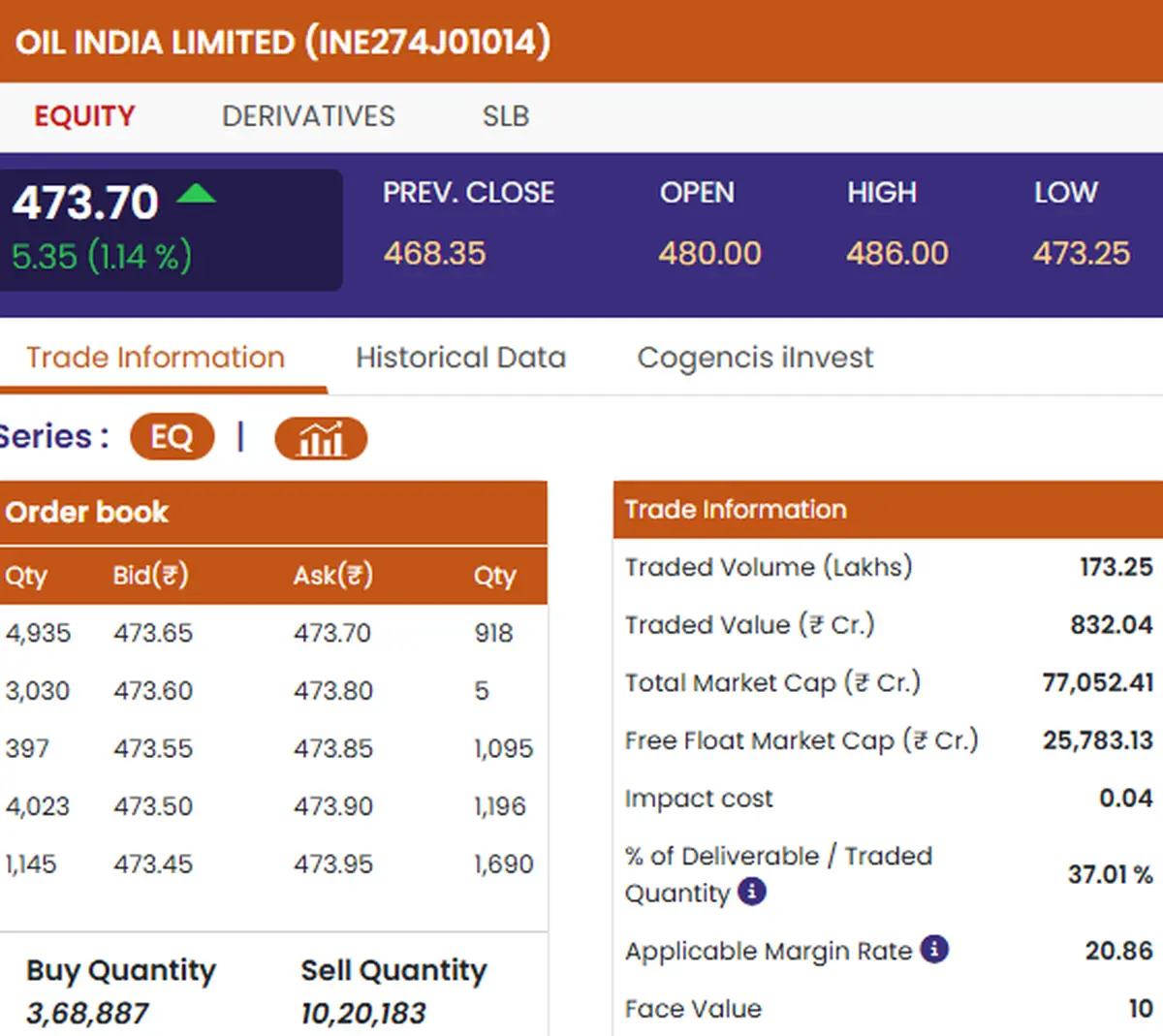Open the Historical Data tab
This screenshot has width=1163, height=1036.
460,358
